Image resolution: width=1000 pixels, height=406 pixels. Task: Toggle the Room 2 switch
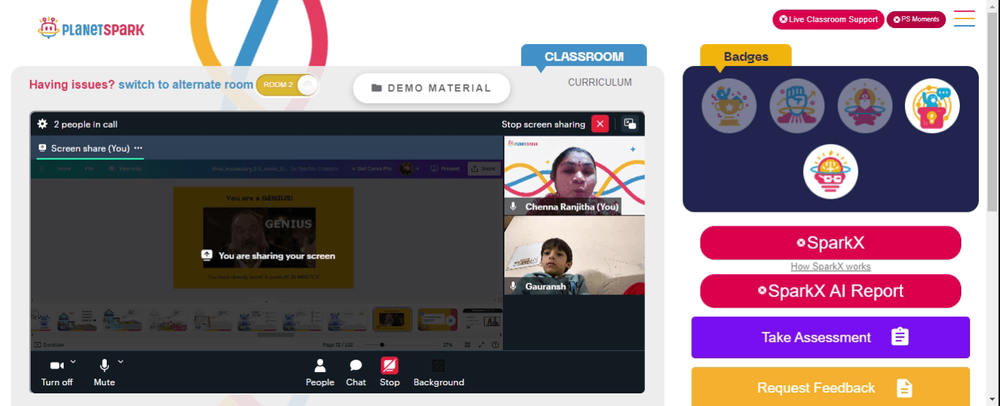(x=287, y=85)
